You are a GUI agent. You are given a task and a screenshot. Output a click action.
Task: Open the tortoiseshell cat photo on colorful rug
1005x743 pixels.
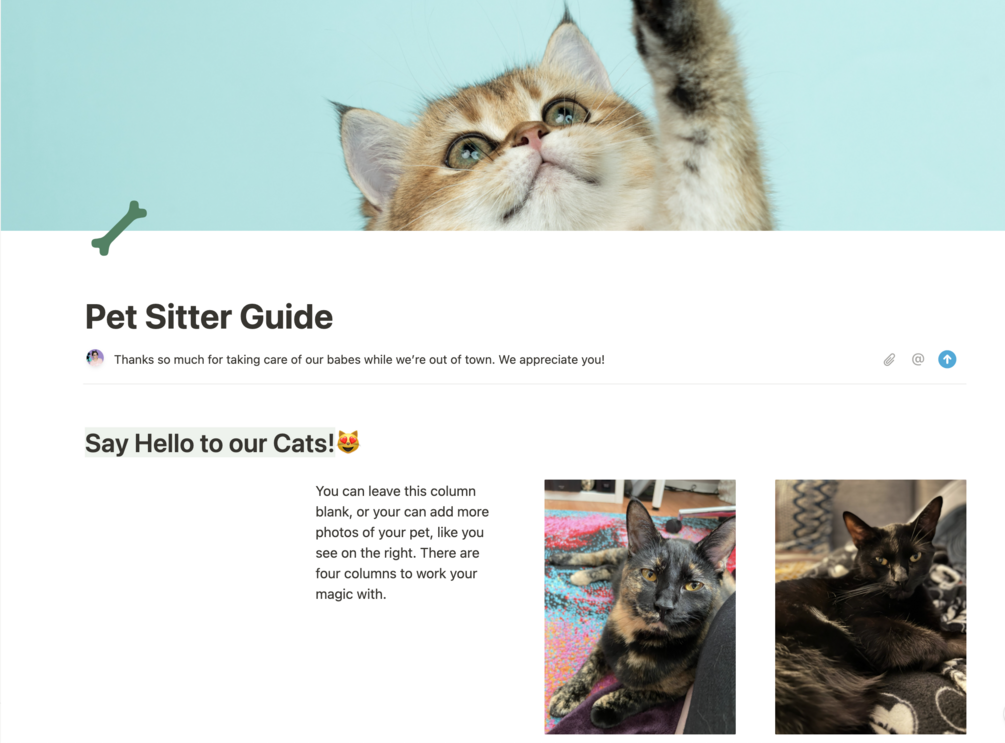(640, 606)
